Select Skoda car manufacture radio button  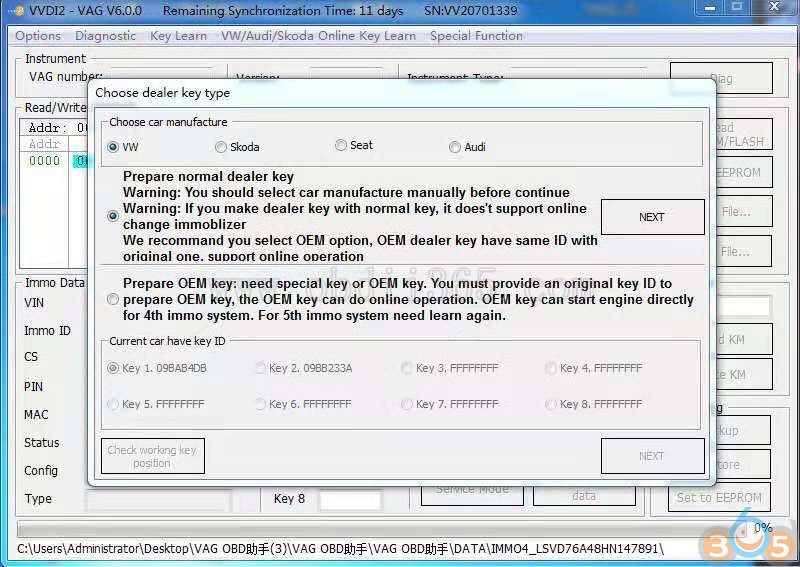pyautogui.click(x=220, y=147)
